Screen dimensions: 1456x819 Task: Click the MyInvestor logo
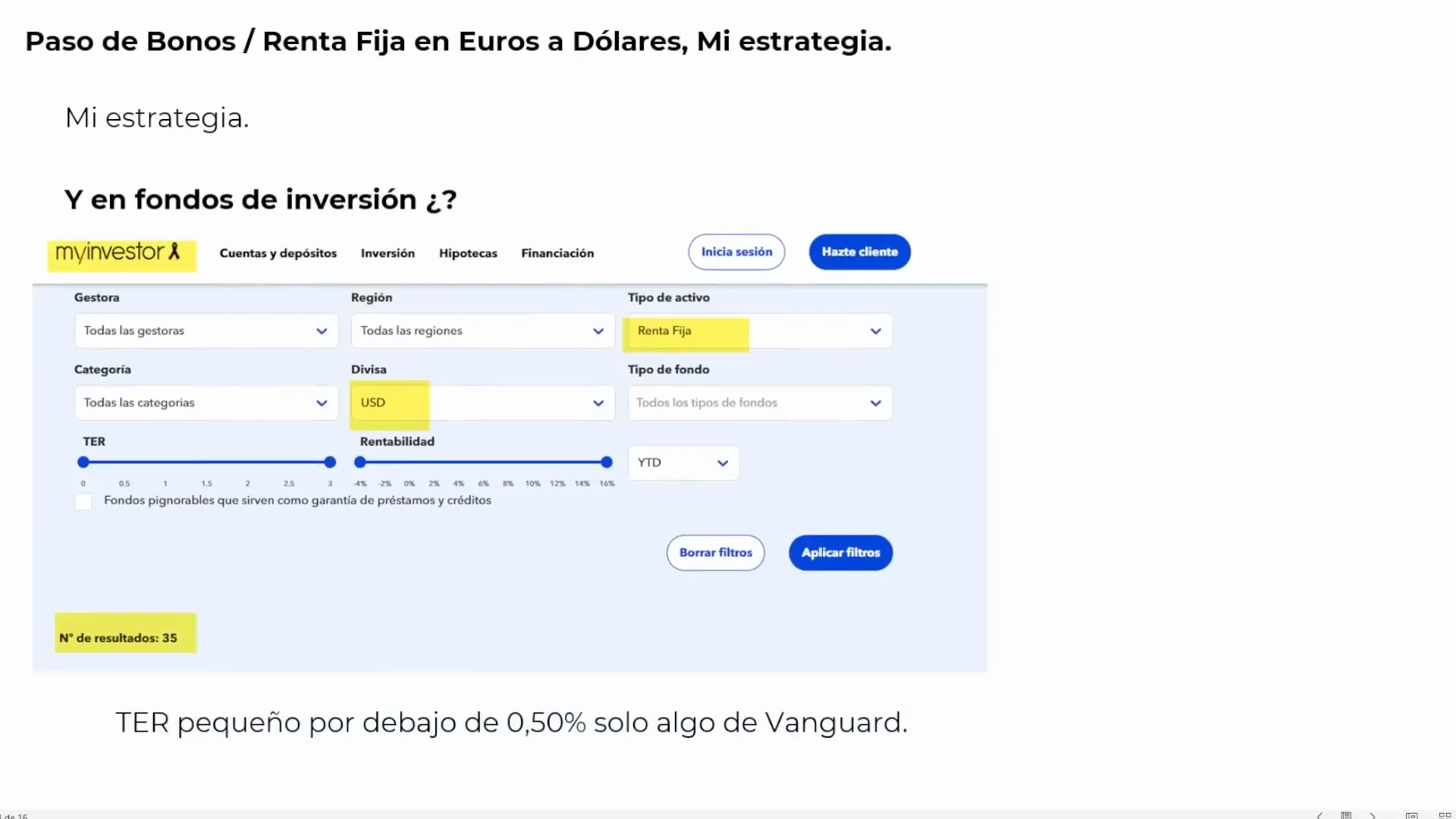coord(118,253)
